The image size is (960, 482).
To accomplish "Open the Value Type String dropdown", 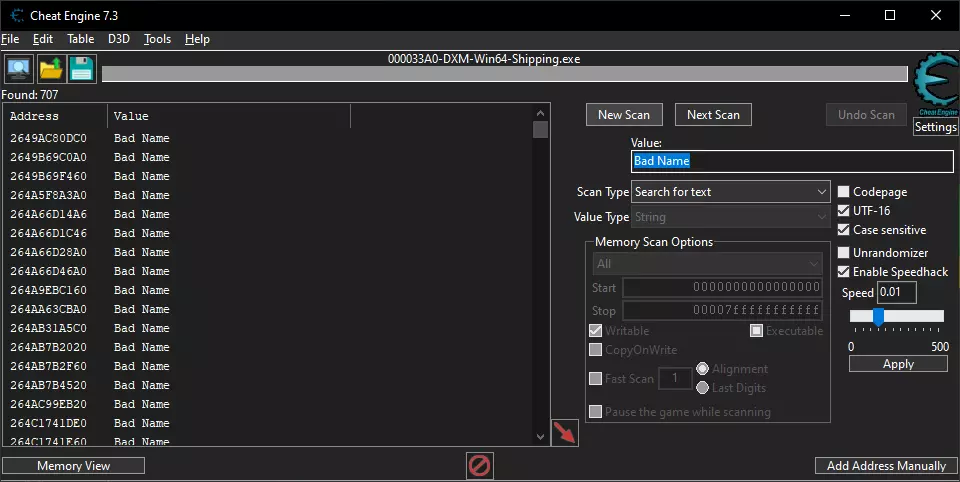I will 730,217.
